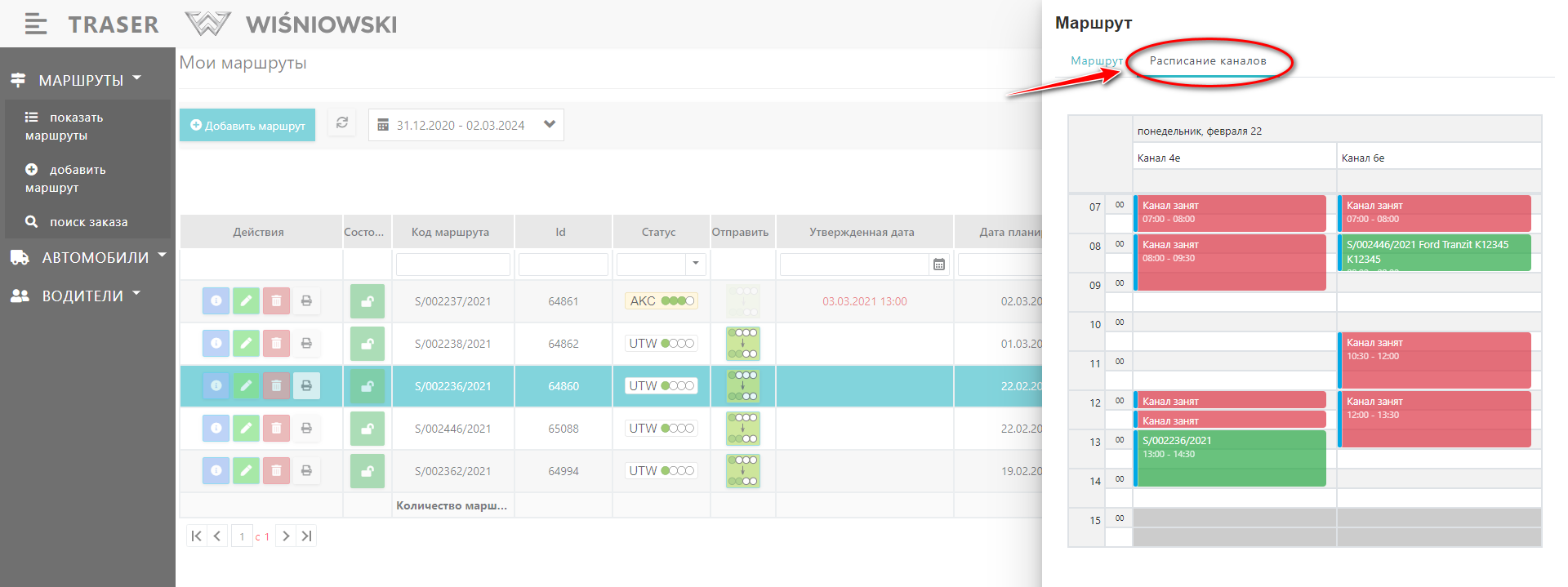Open поиск заказа in the sidebar
1568x587 pixels.
87,222
